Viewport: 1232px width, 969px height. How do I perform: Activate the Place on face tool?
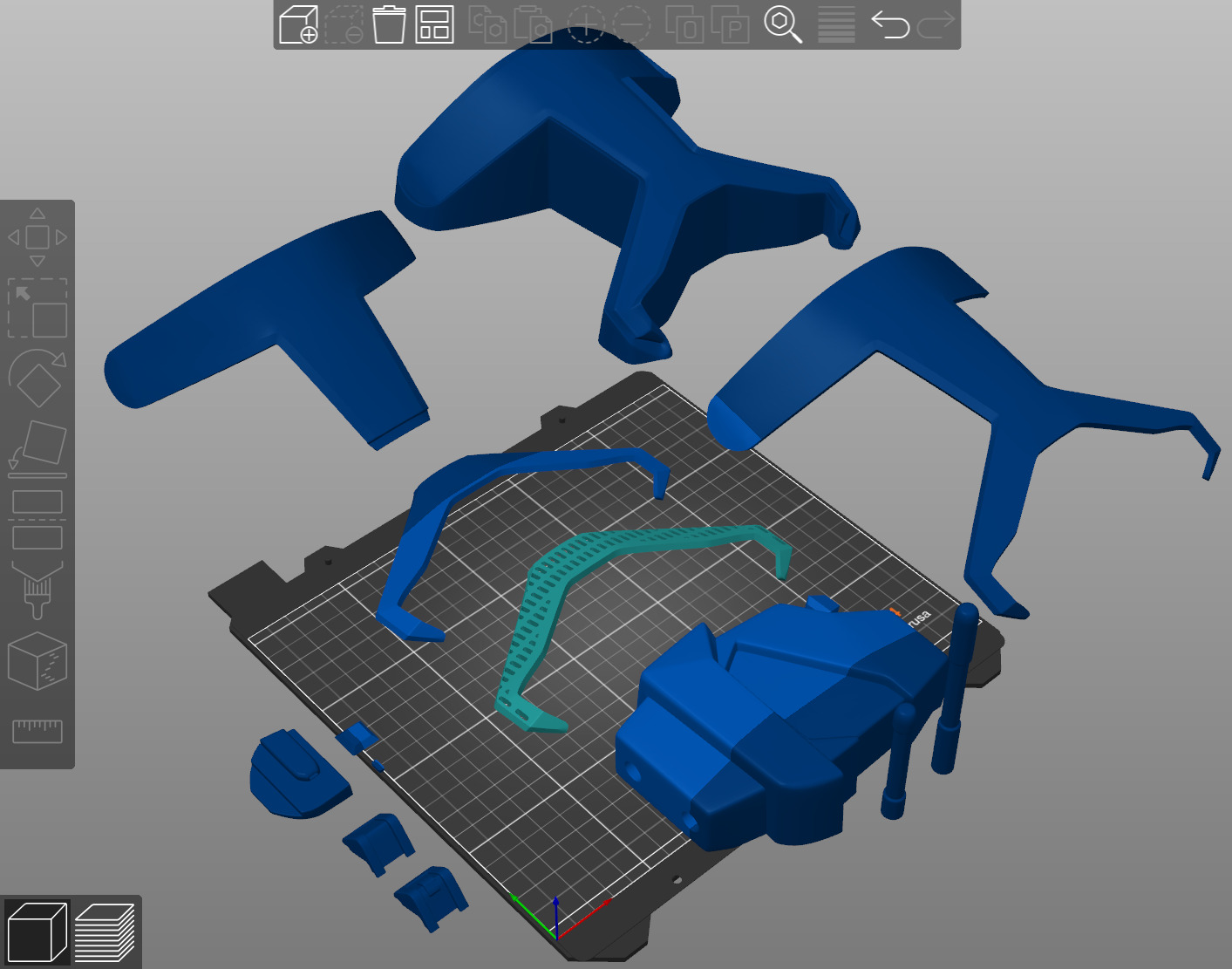pos(37,449)
